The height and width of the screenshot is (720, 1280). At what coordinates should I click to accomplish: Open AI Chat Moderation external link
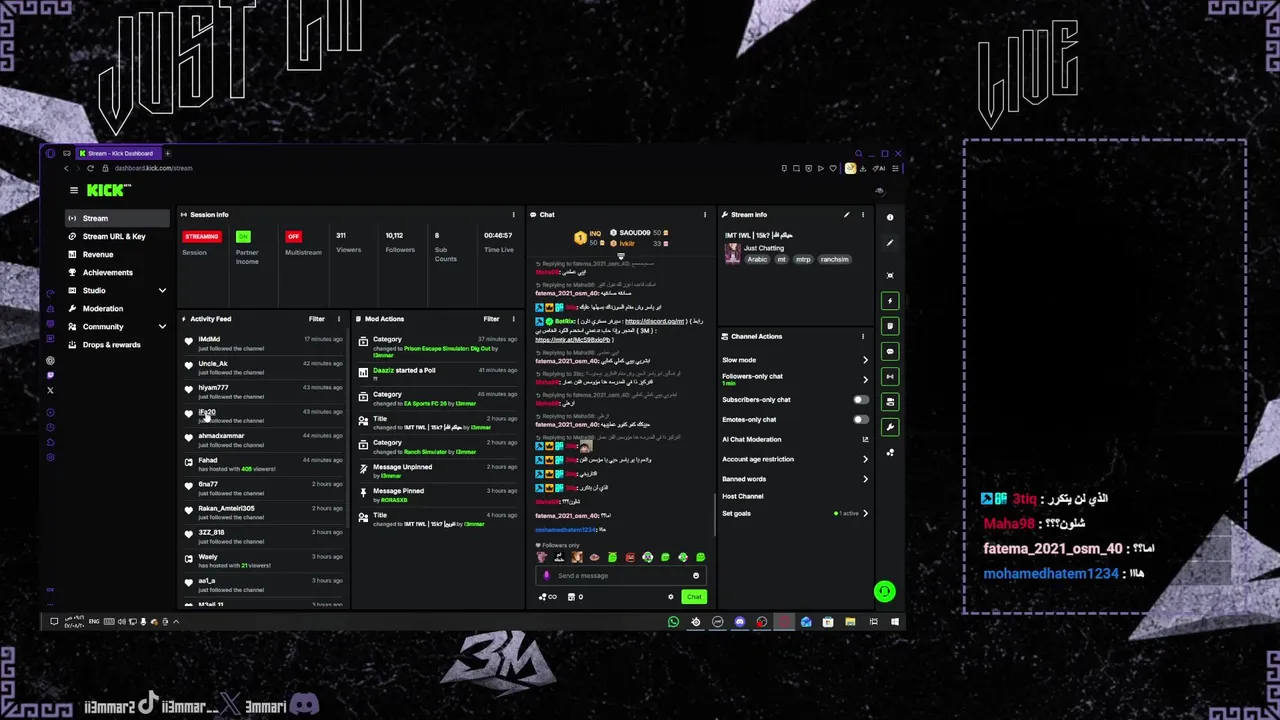click(x=865, y=439)
